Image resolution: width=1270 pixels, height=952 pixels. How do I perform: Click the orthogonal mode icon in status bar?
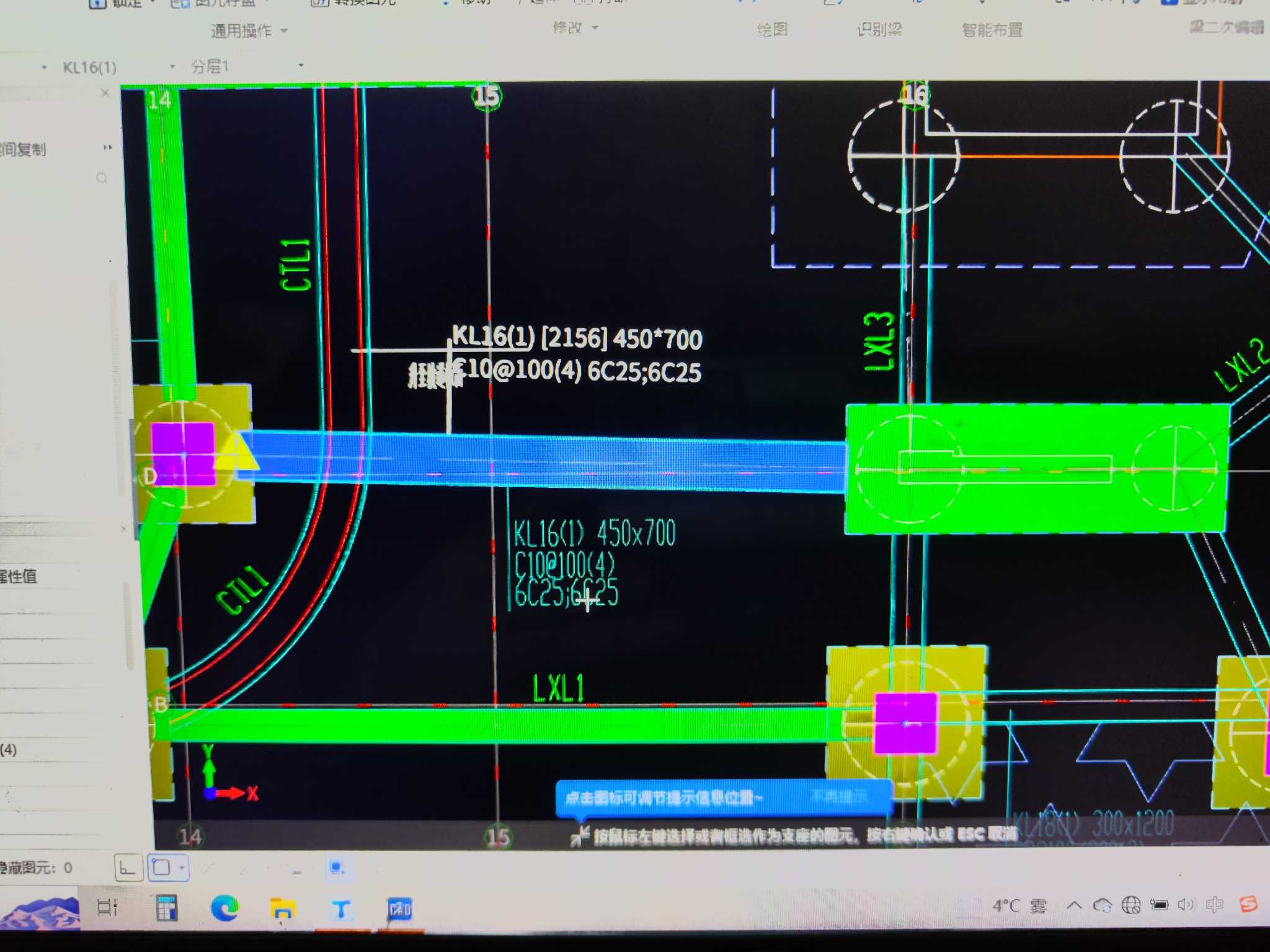click(128, 868)
